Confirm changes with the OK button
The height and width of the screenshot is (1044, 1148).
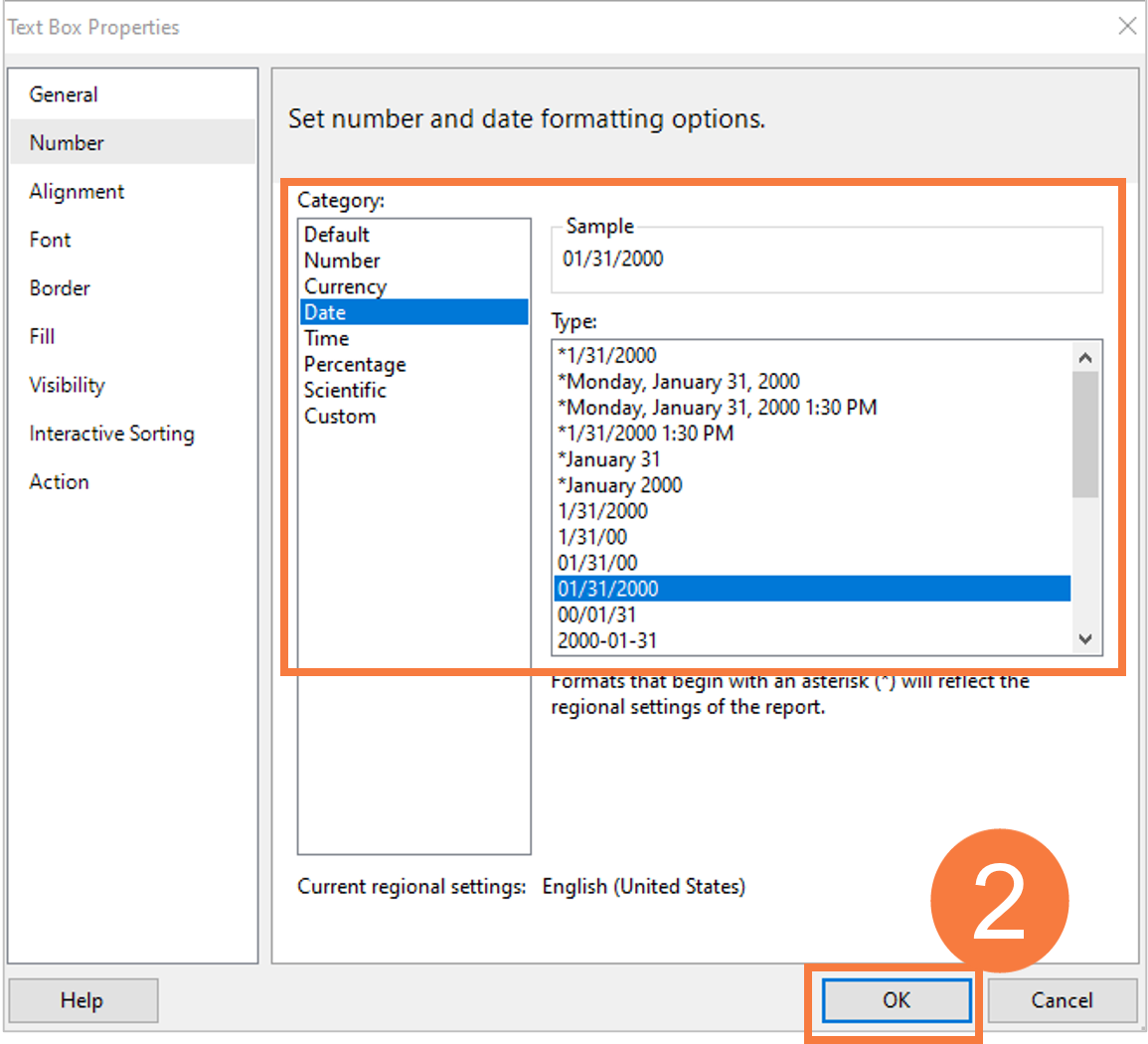point(894,1000)
